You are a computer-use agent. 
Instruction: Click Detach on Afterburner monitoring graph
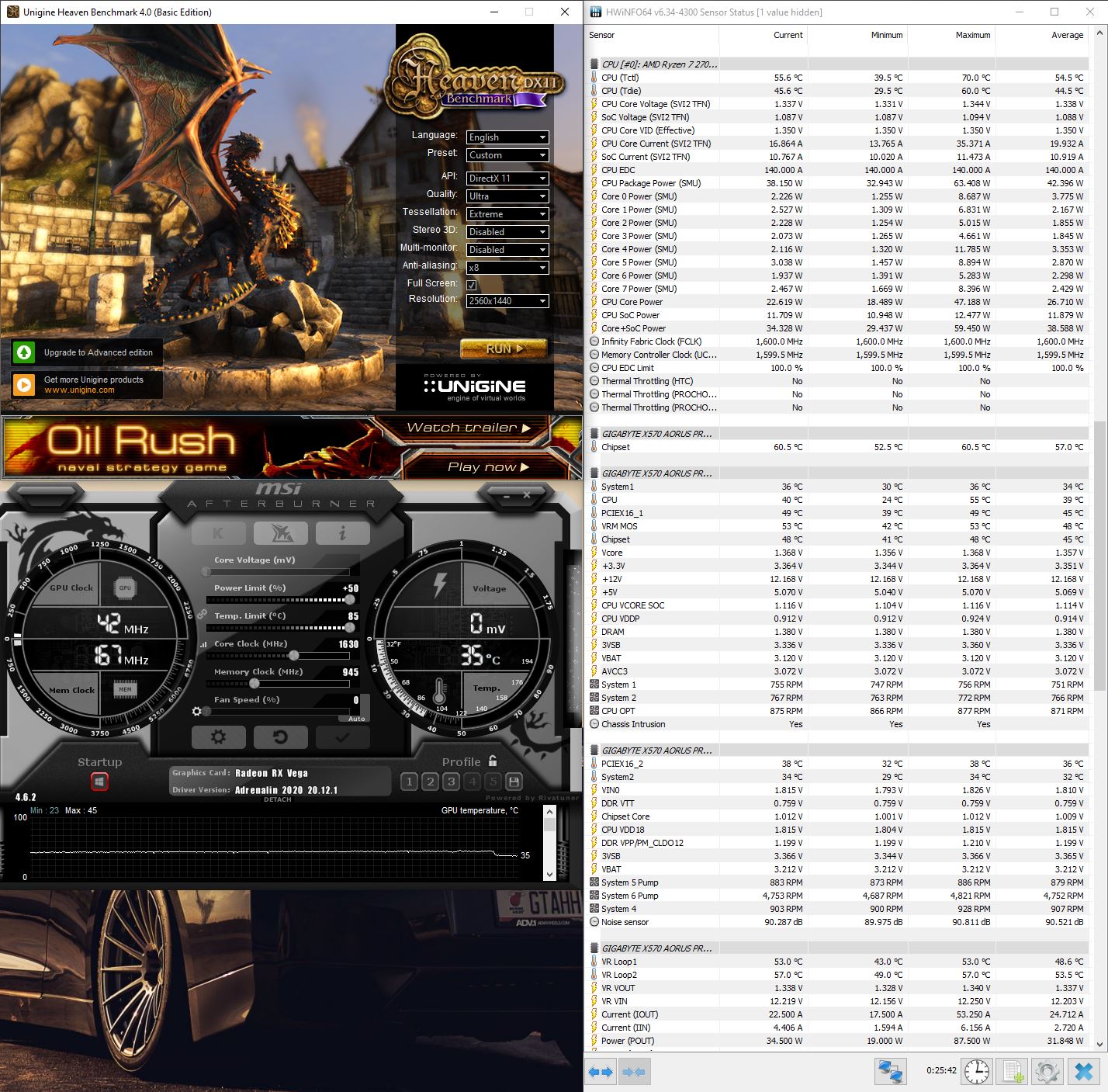pyautogui.click(x=278, y=799)
